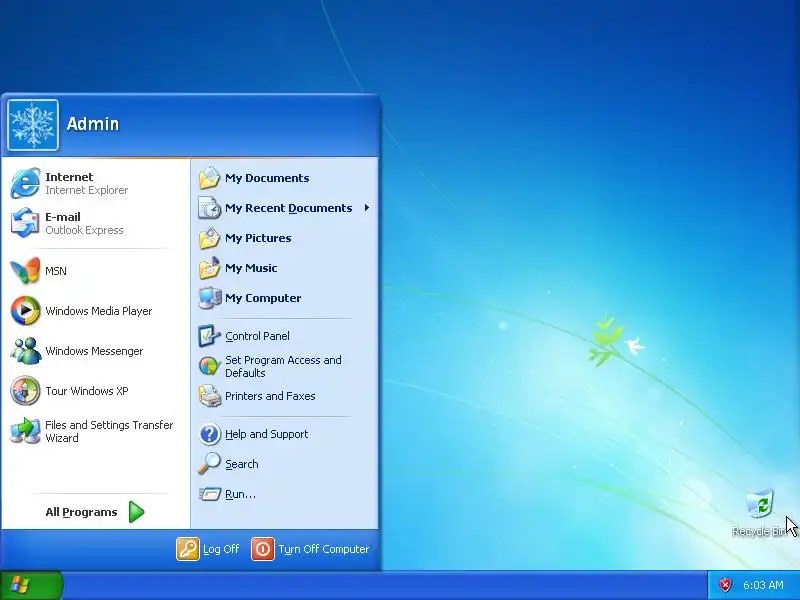Click the Tour Windows XP label
This screenshot has width=800, height=600.
87,391
